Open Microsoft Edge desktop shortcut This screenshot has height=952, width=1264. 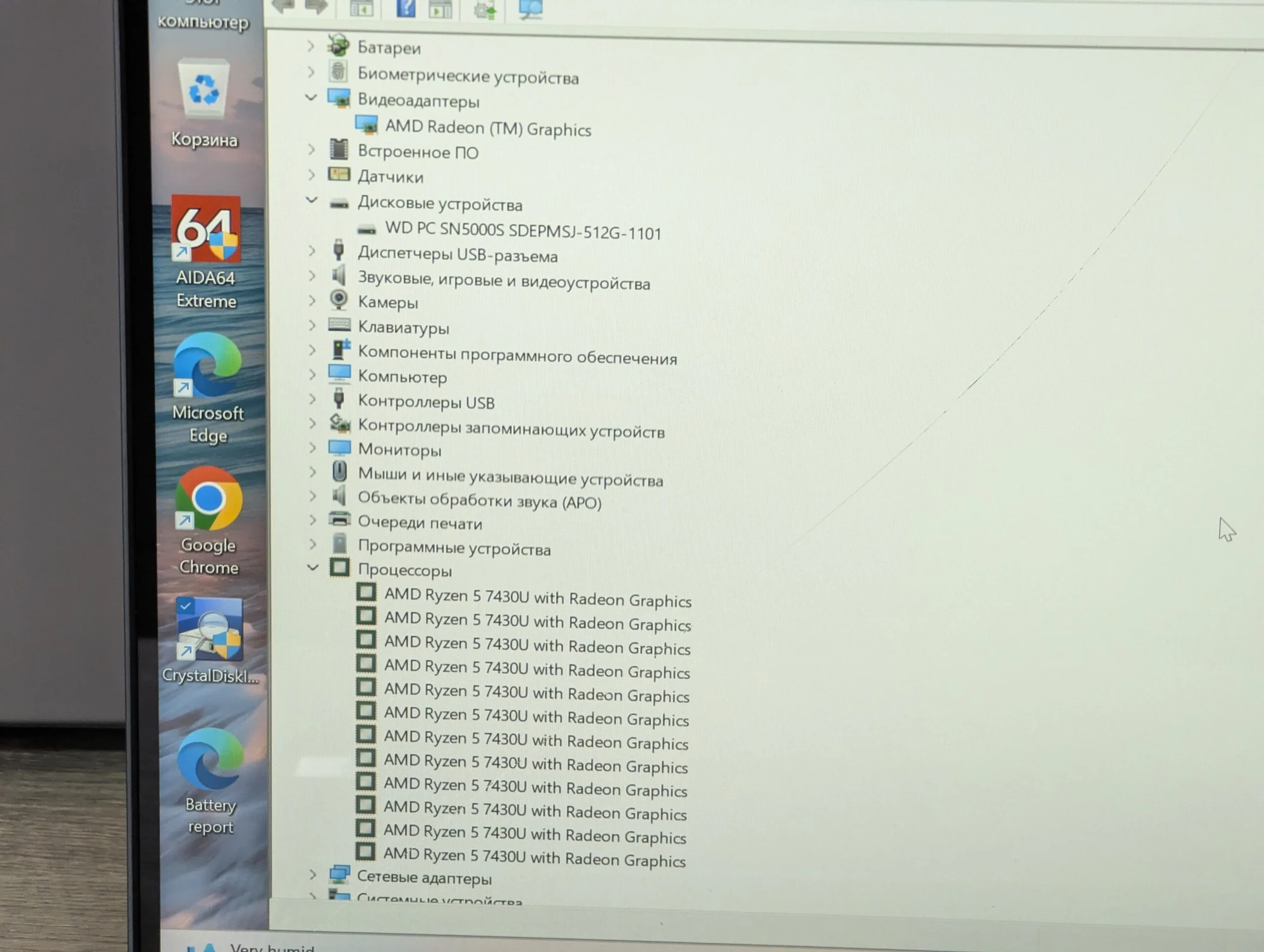[x=208, y=388]
